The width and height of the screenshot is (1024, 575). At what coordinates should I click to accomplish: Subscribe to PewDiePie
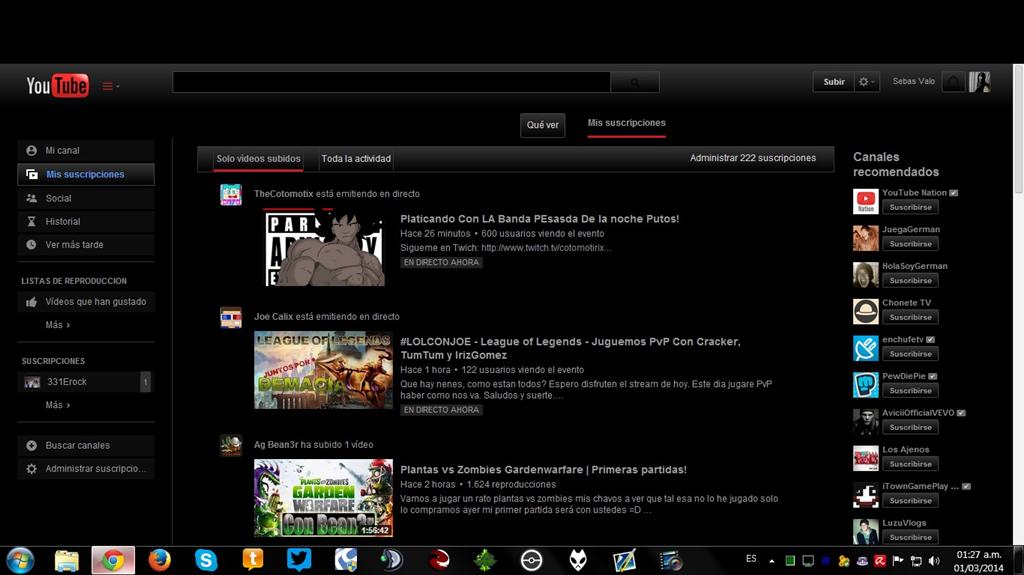click(910, 390)
